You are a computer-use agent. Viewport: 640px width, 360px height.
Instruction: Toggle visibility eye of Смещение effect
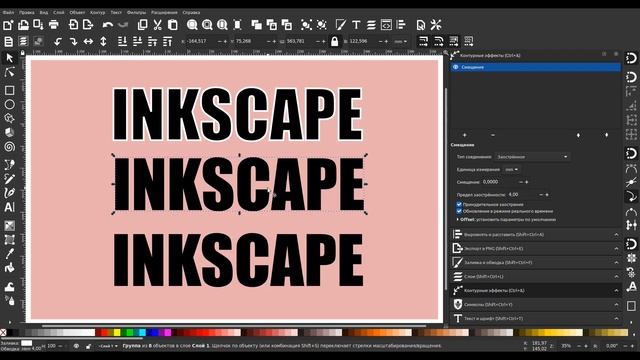[x=456, y=67]
